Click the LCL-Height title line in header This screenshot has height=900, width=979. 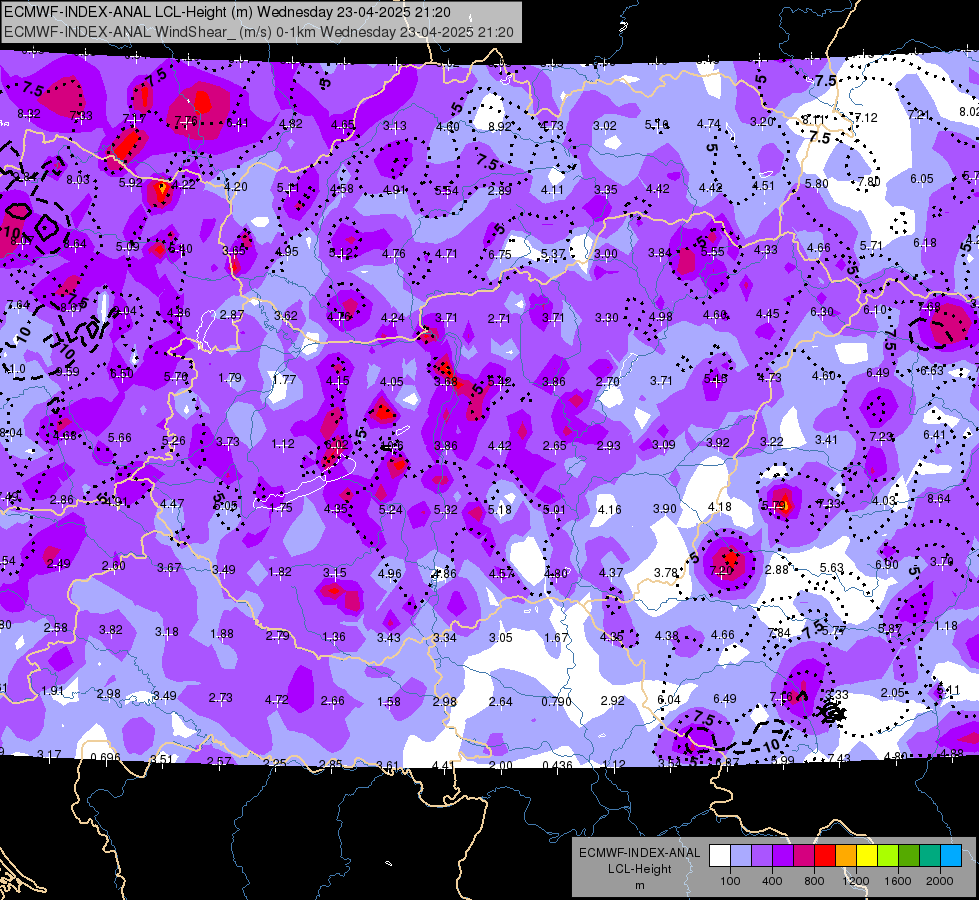pos(227,12)
